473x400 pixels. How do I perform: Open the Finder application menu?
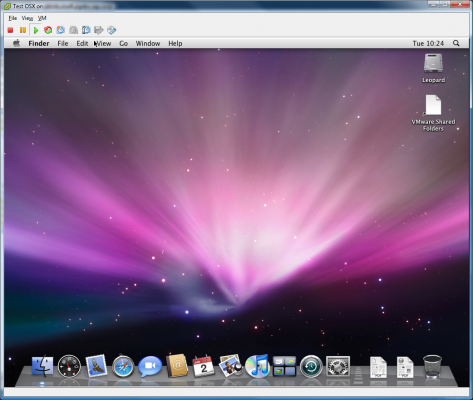click(39, 43)
